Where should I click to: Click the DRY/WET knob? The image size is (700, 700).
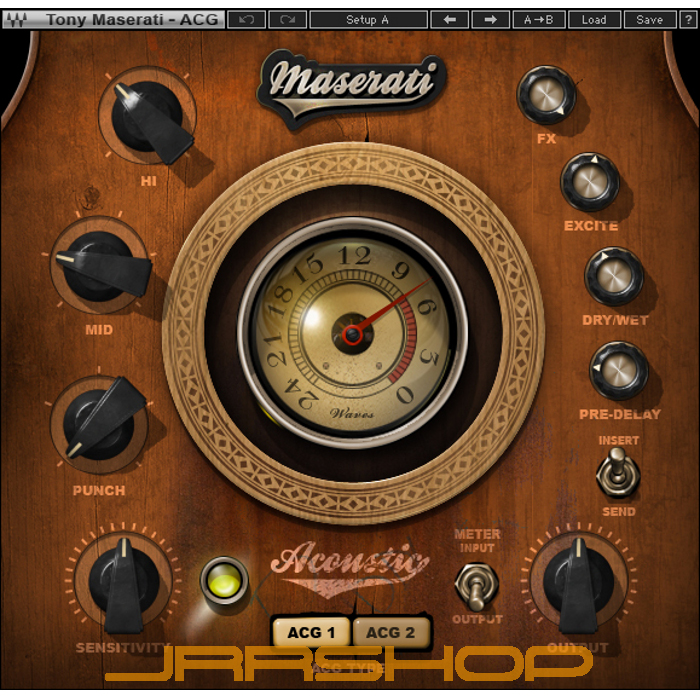pos(614,276)
